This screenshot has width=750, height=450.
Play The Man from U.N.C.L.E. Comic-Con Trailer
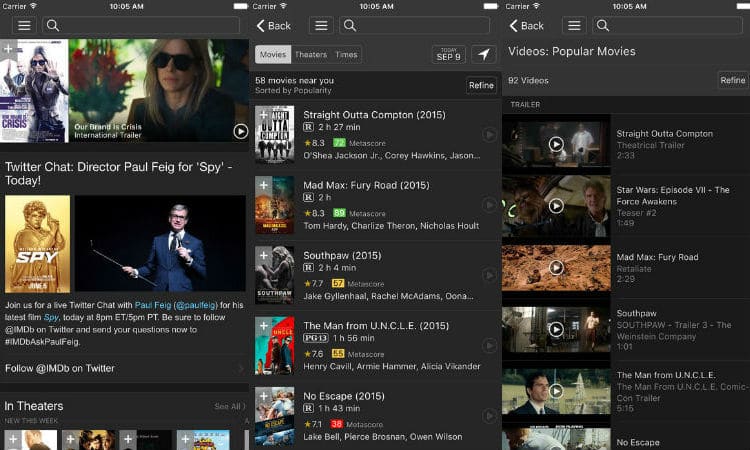(556, 391)
